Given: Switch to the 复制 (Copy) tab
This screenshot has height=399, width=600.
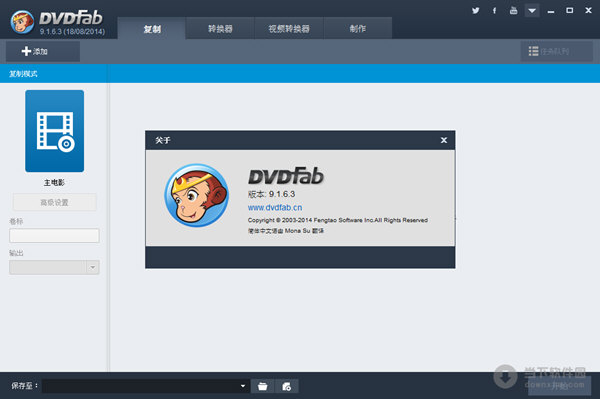Looking at the screenshot, I should coord(152,28).
